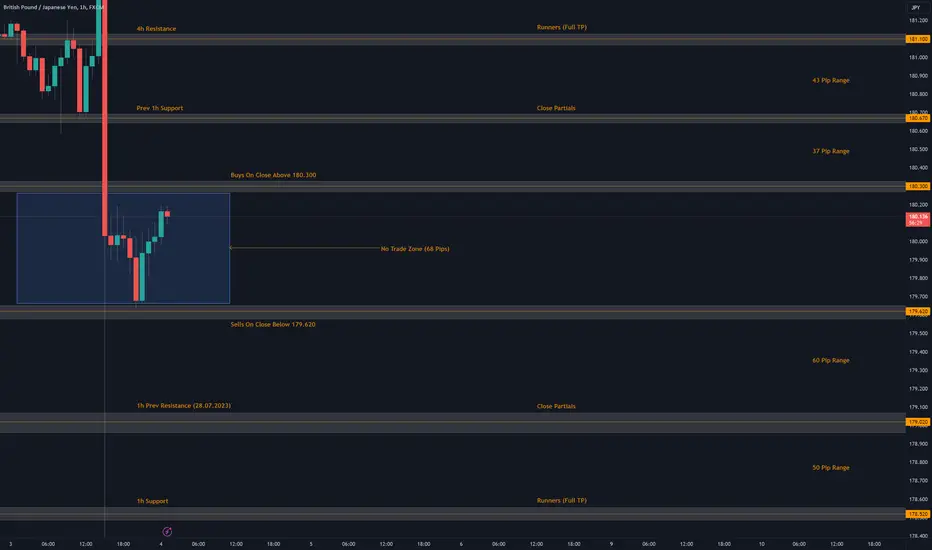Click the 181.100 price label on the axis
932x550 pixels.
point(918,39)
